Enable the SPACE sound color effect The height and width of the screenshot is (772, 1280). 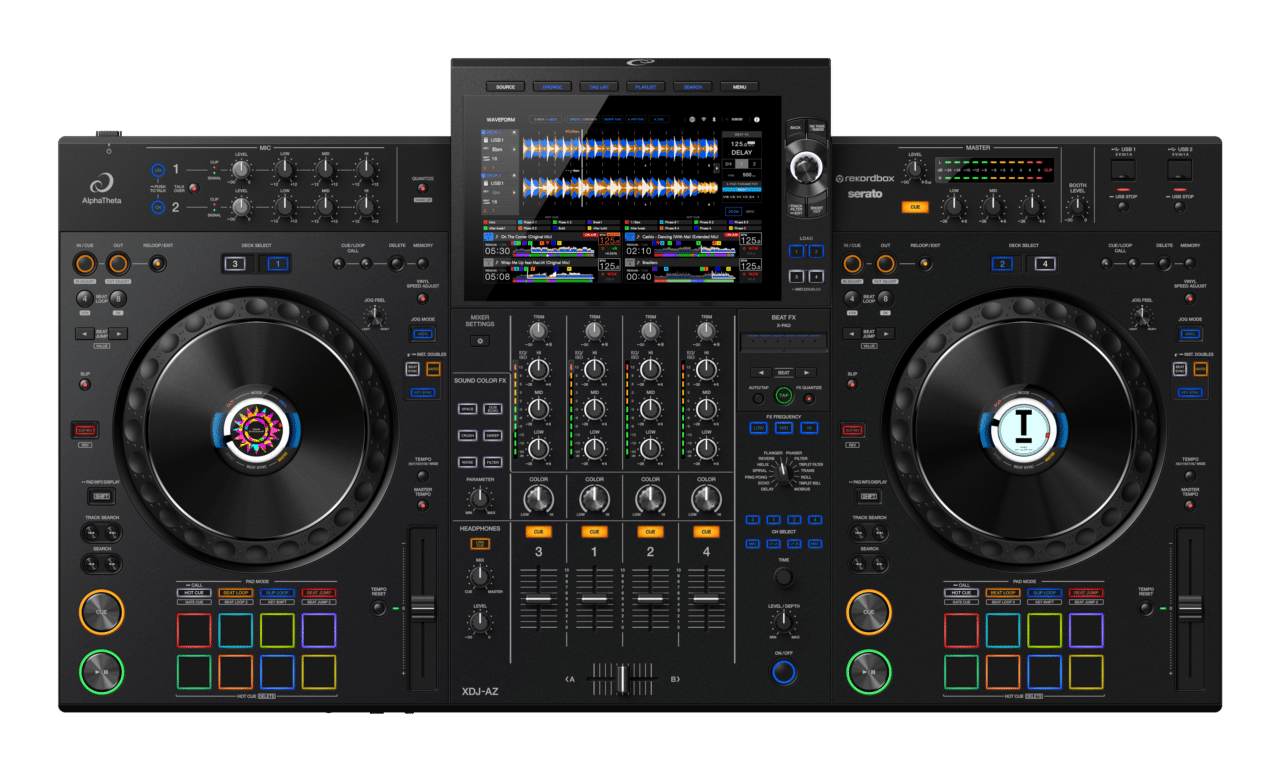pyautogui.click(x=468, y=409)
